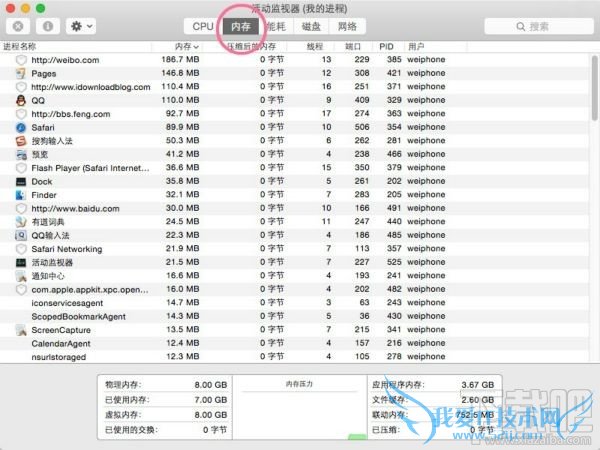Click port count 506 for Safari

click(x=362, y=127)
